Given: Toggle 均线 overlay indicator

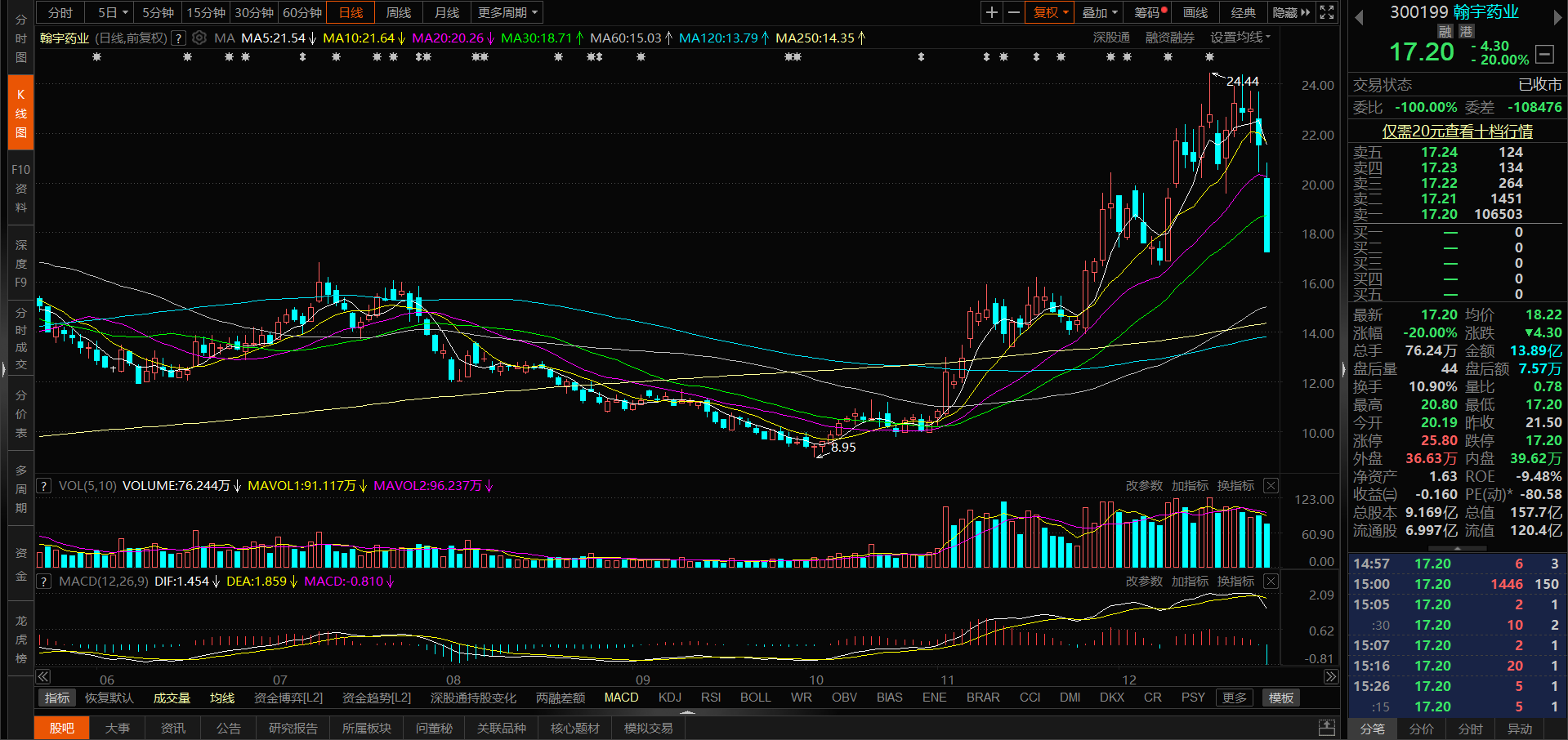Looking at the screenshot, I should coord(222,698).
